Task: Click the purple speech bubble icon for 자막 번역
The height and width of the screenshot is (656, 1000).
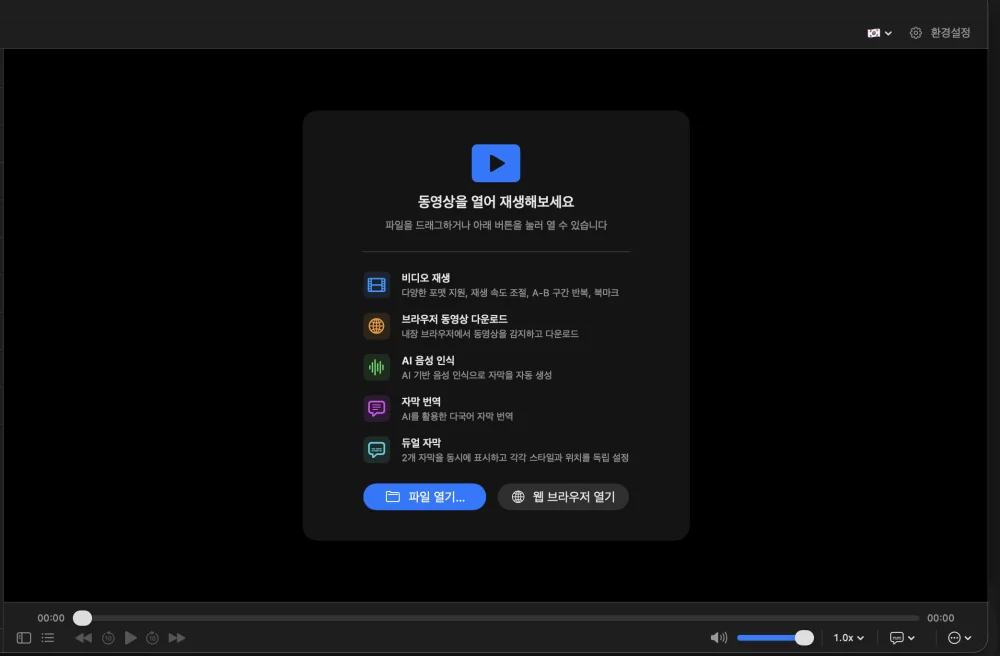Action: pyautogui.click(x=376, y=409)
